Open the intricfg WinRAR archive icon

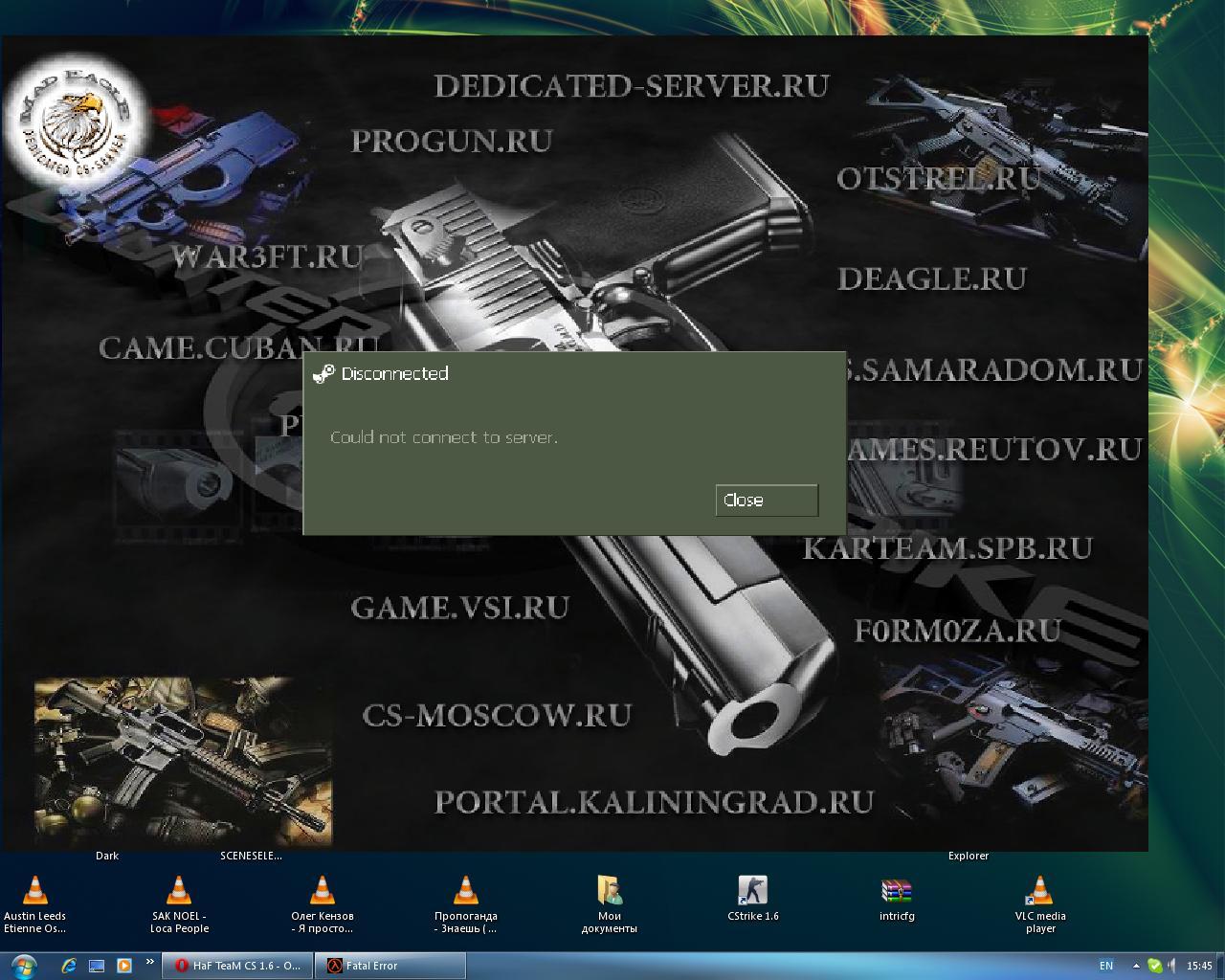pos(897,892)
